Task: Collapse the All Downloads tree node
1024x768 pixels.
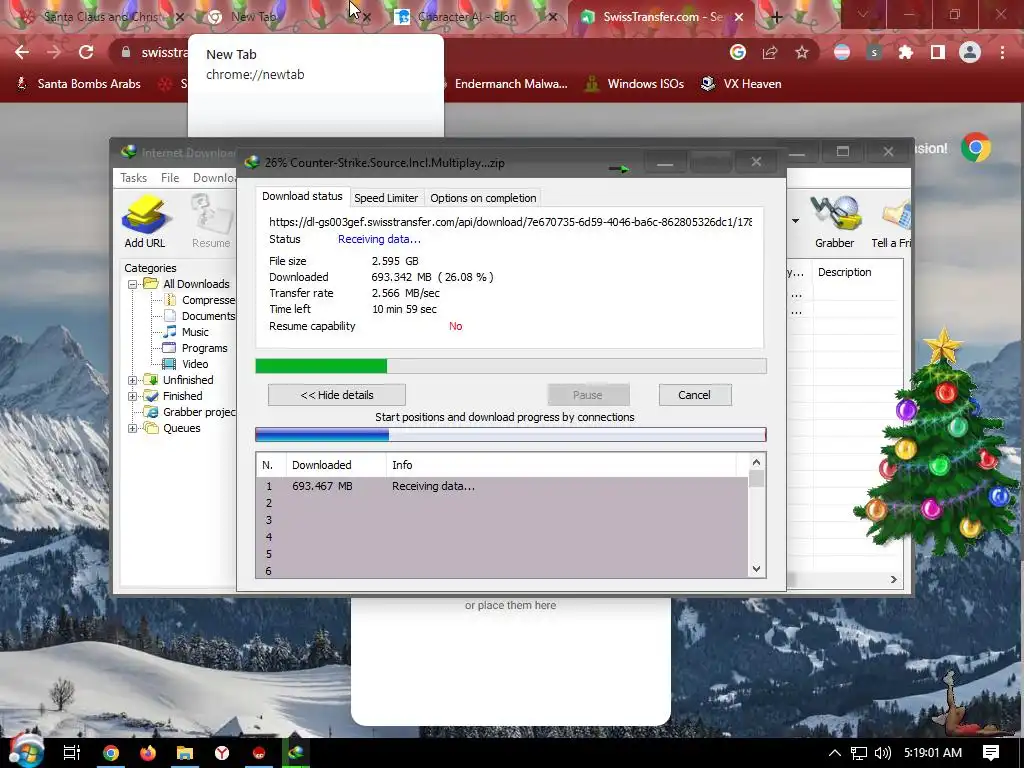Action: tap(133, 284)
